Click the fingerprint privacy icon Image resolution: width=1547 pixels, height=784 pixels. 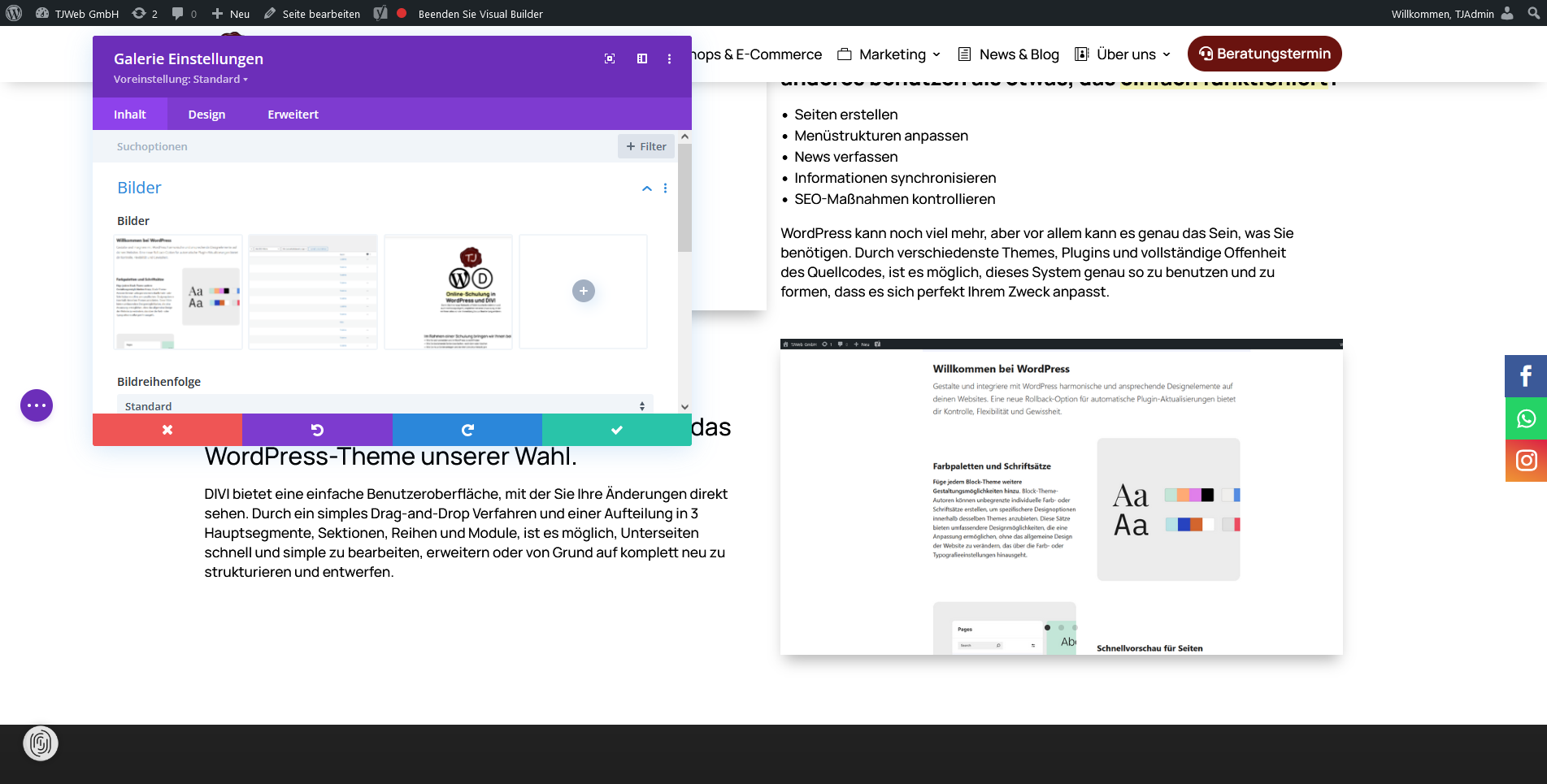[41, 743]
